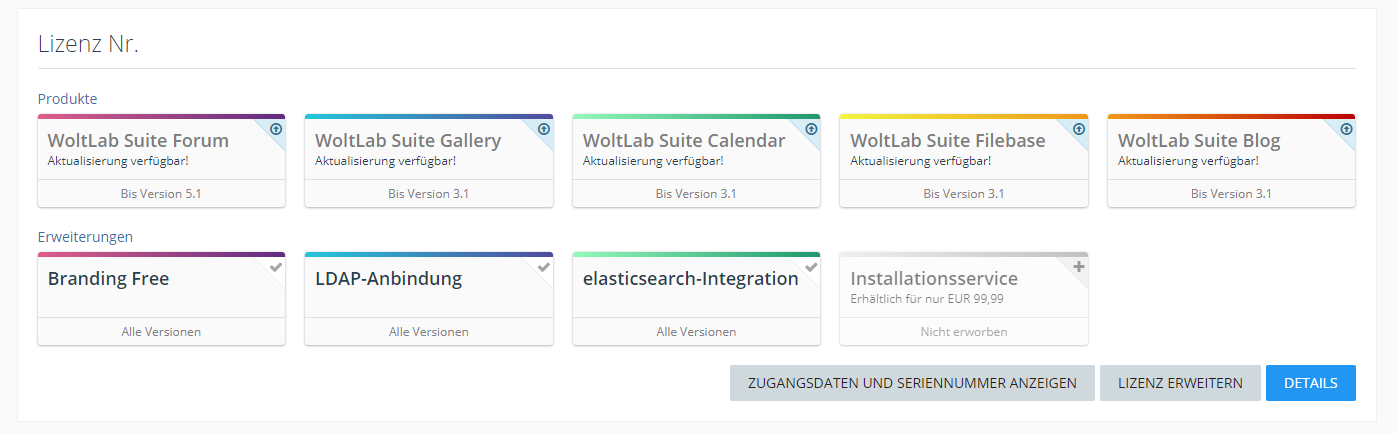Click update icon on WoltLab Suite Filebase card
1398x433 pixels.
(1079, 129)
